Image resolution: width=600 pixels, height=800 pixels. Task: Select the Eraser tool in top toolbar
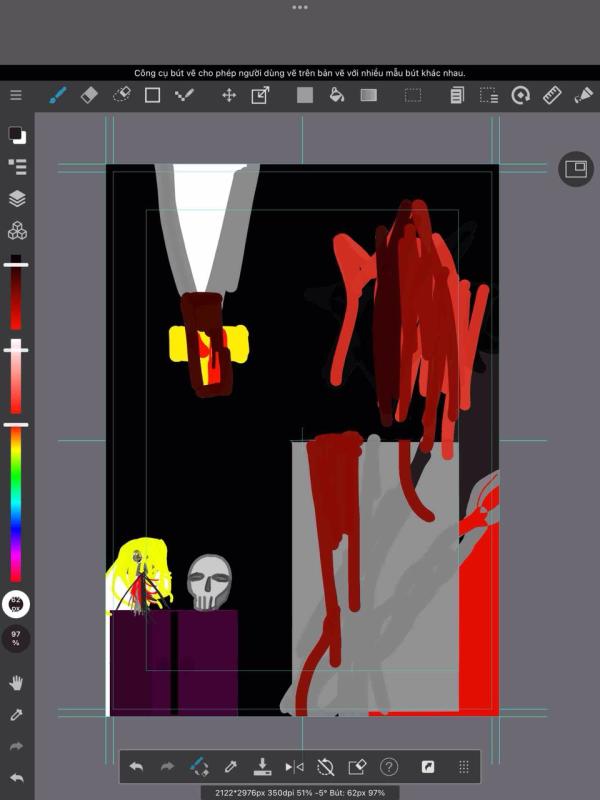(x=89, y=95)
